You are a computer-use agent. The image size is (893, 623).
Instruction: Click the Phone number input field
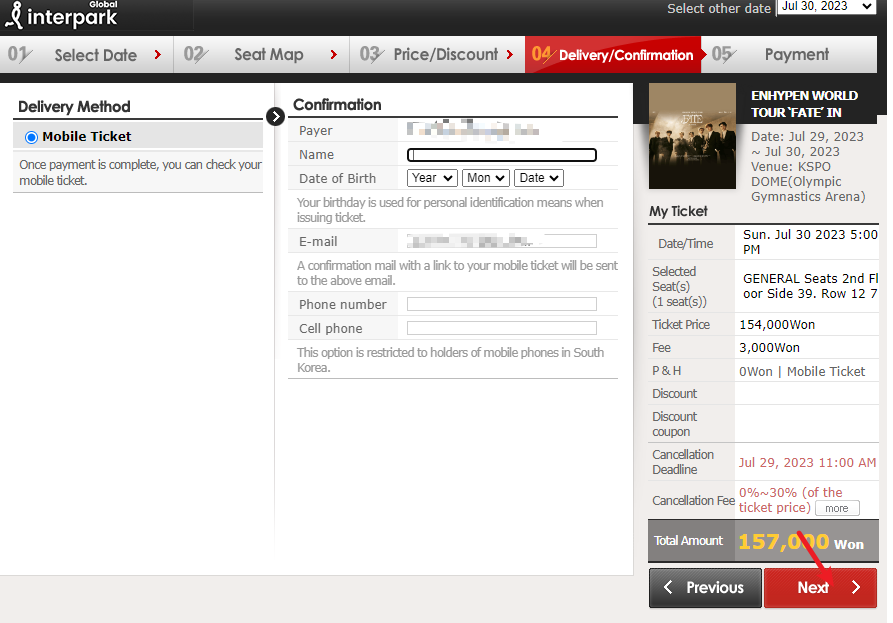click(502, 304)
